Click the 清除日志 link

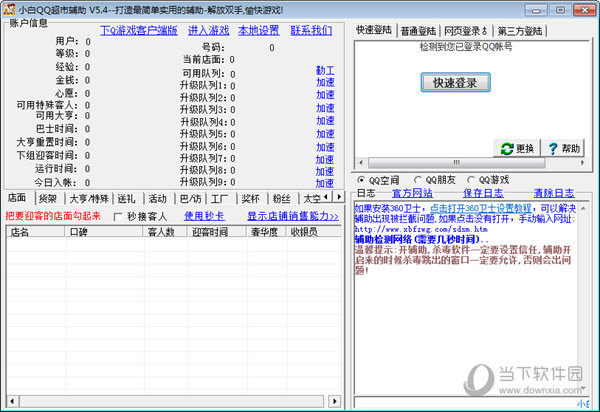(554, 193)
